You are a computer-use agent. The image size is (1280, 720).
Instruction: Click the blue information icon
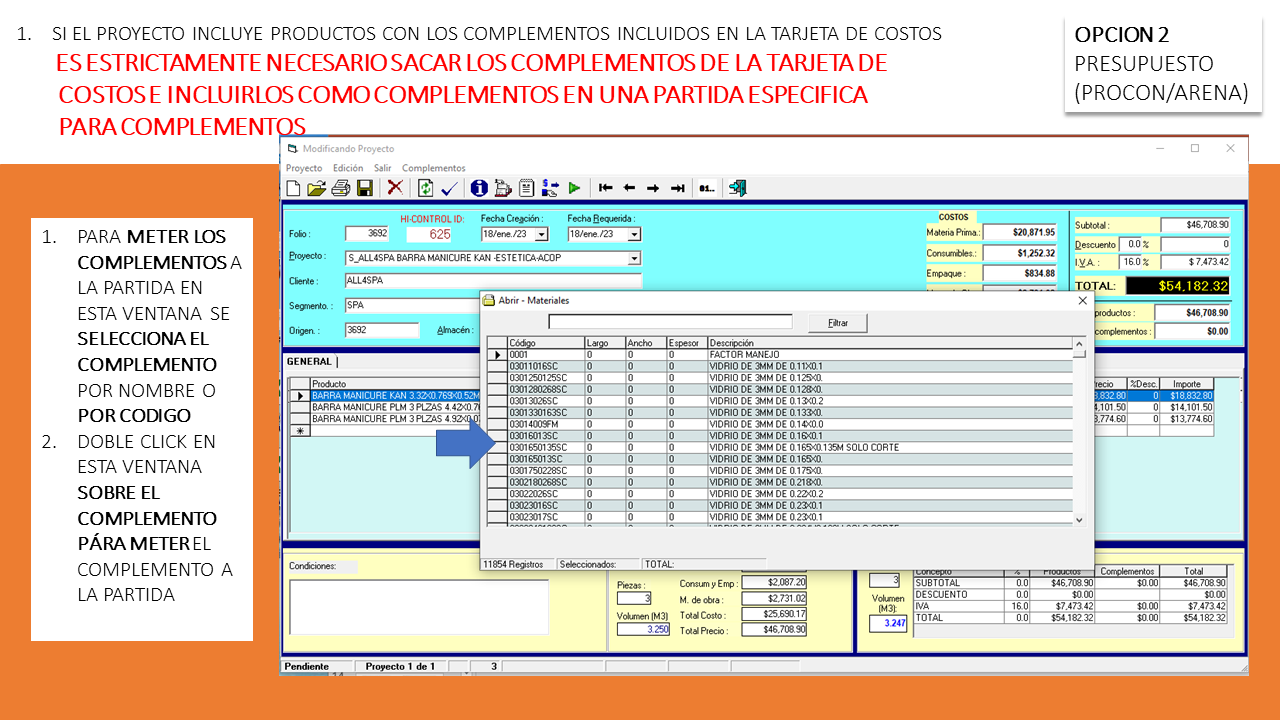pyautogui.click(x=479, y=188)
